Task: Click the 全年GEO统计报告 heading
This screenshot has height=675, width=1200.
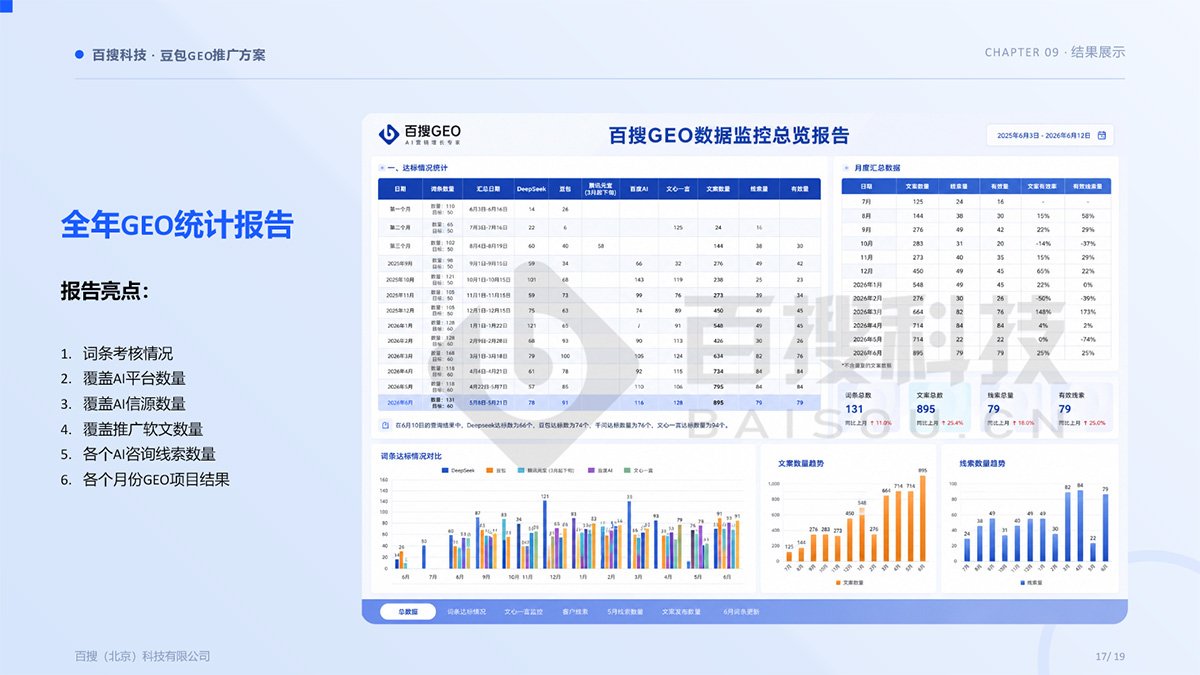Action: tap(176, 223)
